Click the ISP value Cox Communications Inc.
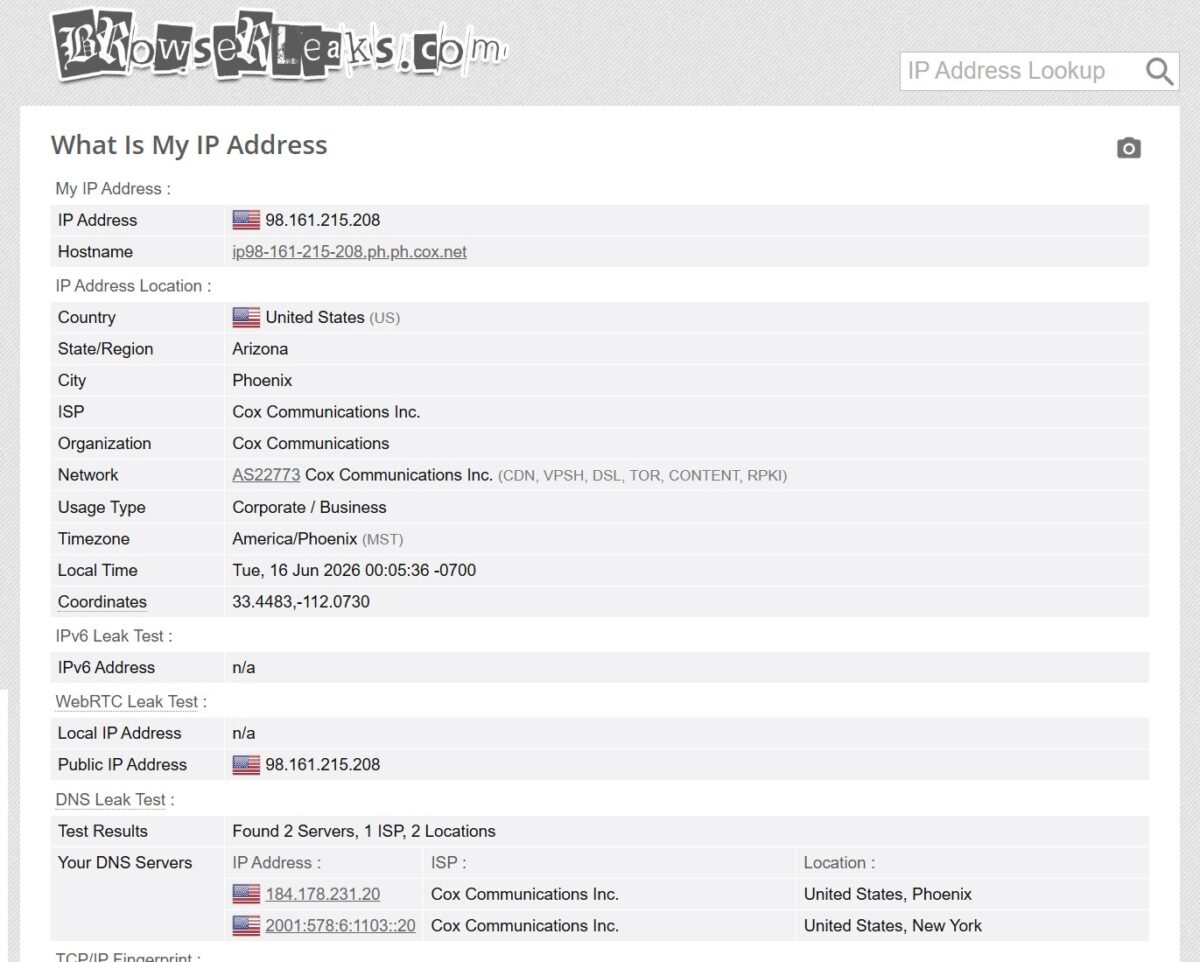 tap(326, 412)
